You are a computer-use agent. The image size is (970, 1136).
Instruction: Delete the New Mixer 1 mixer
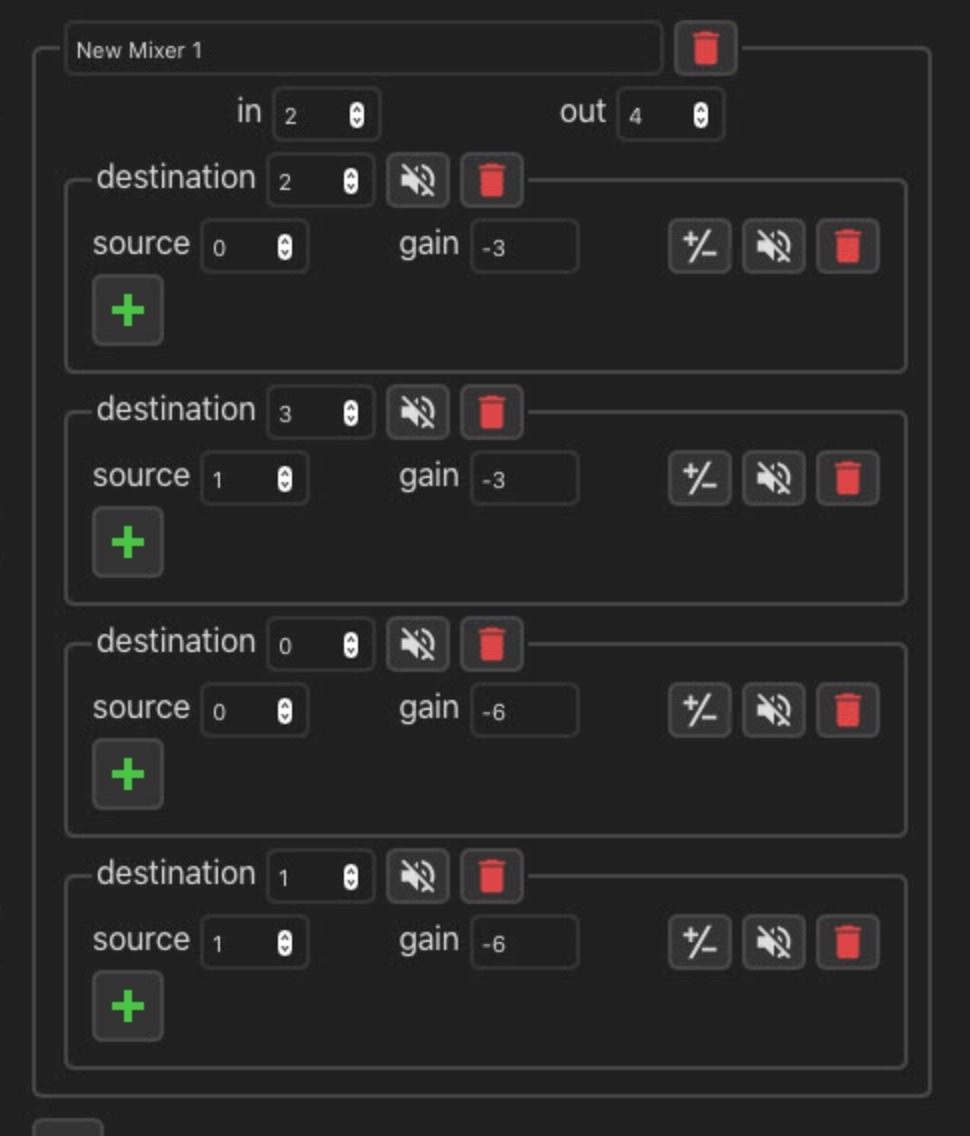tap(705, 49)
